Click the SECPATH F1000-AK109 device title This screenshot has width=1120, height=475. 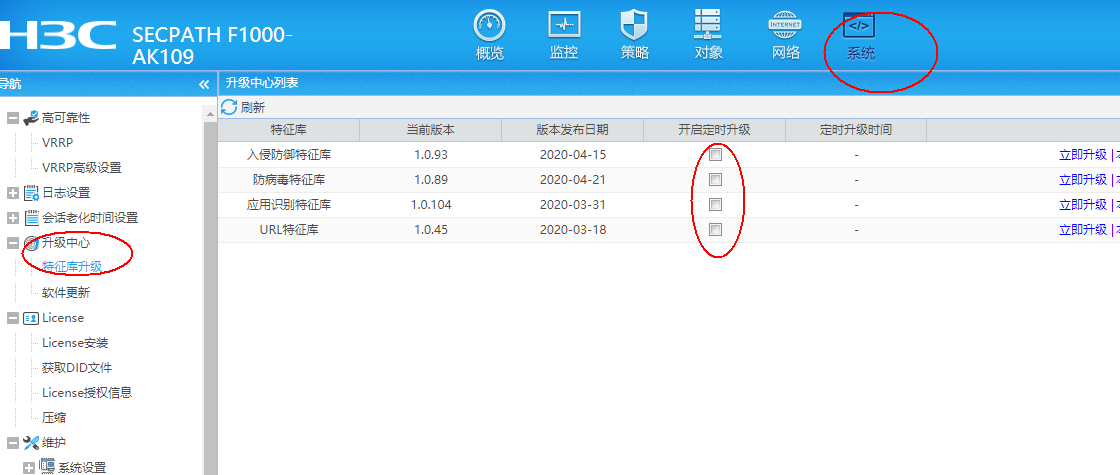pyautogui.click(x=213, y=45)
